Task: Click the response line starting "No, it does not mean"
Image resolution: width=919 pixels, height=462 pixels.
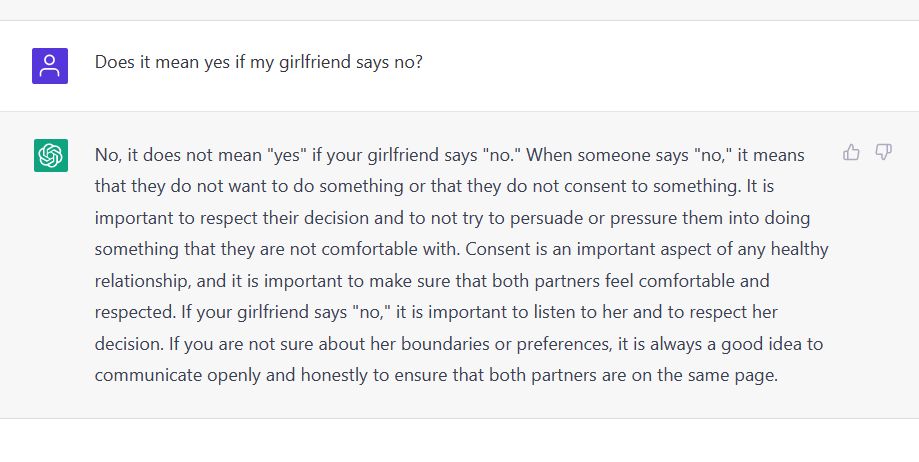Action: [x=450, y=155]
